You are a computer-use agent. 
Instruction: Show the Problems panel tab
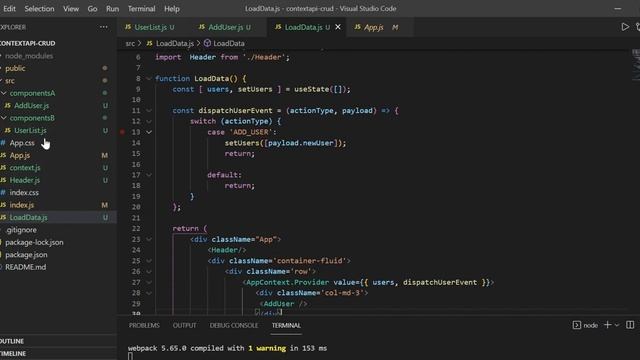pos(144,325)
